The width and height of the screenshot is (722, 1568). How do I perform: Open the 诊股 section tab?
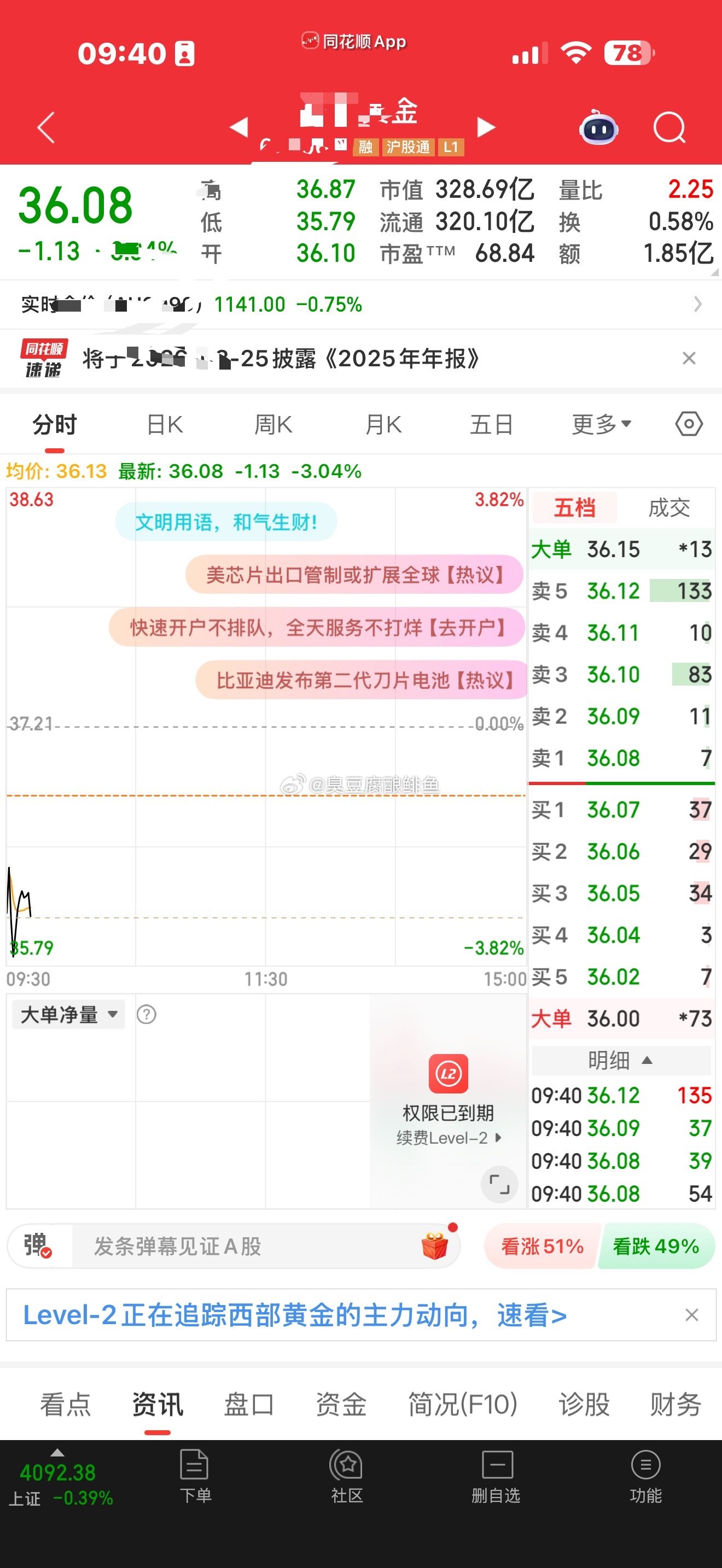click(x=584, y=1405)
